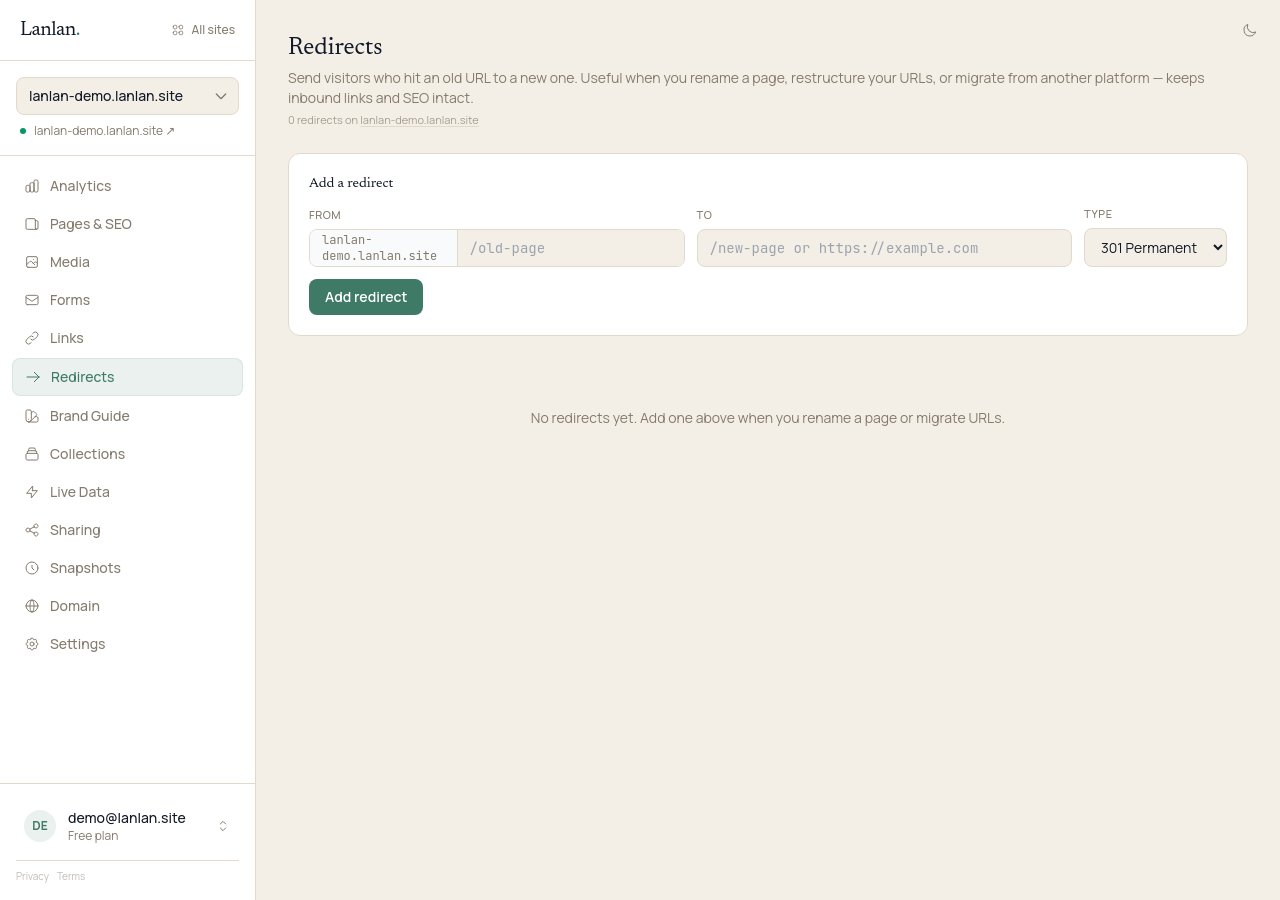Go to Links page
The image size is (1280, 900).
pos(127,338)
